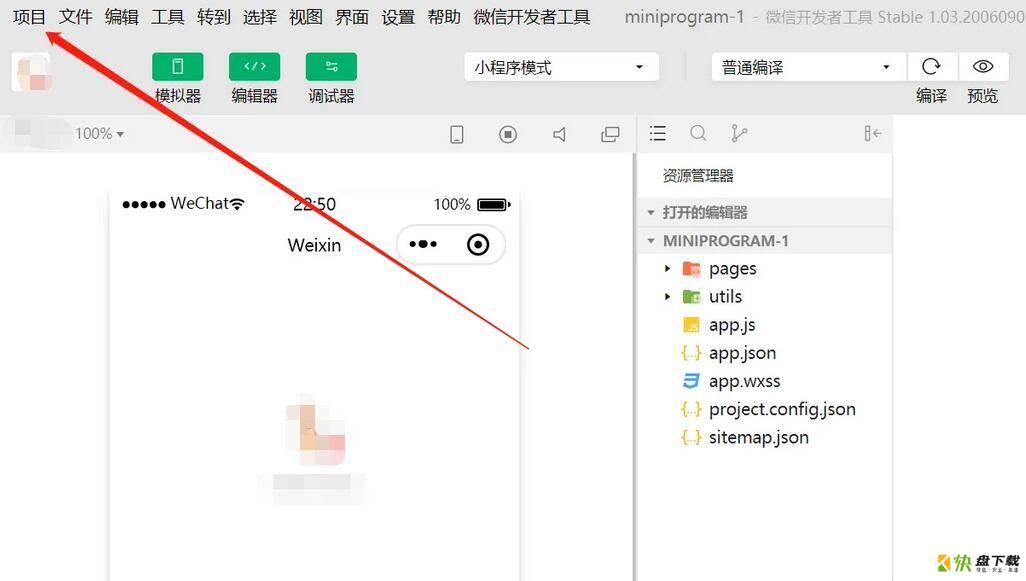Click the phone device icon in simulator toolbar
The image size is (1026, 581).
pyautogui.click(x=457, y=134)
